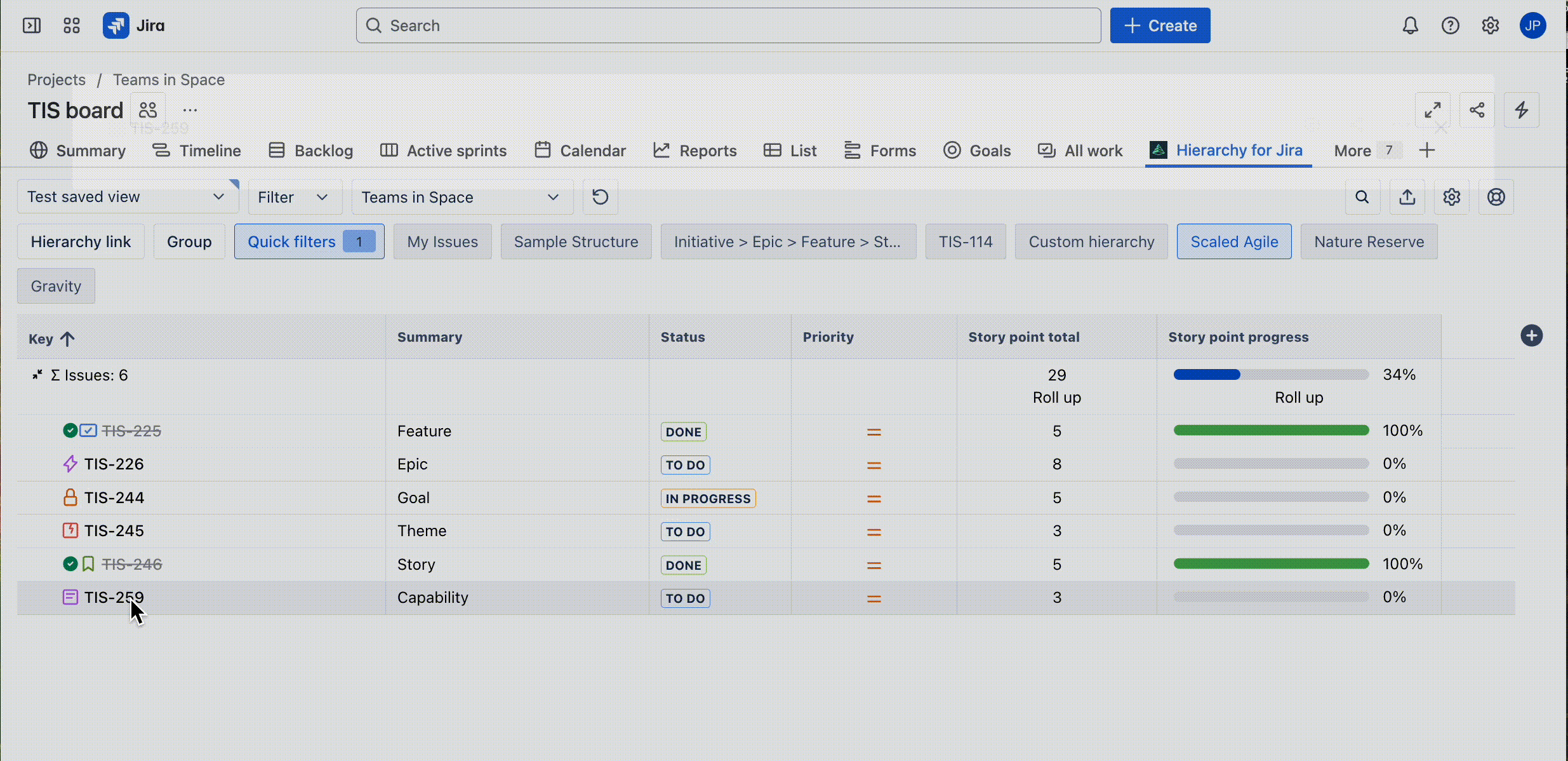Open the JP user profile avatar
This screenshot has width=1568, height=761.
pyautogui.click(x=1532, y=25)
